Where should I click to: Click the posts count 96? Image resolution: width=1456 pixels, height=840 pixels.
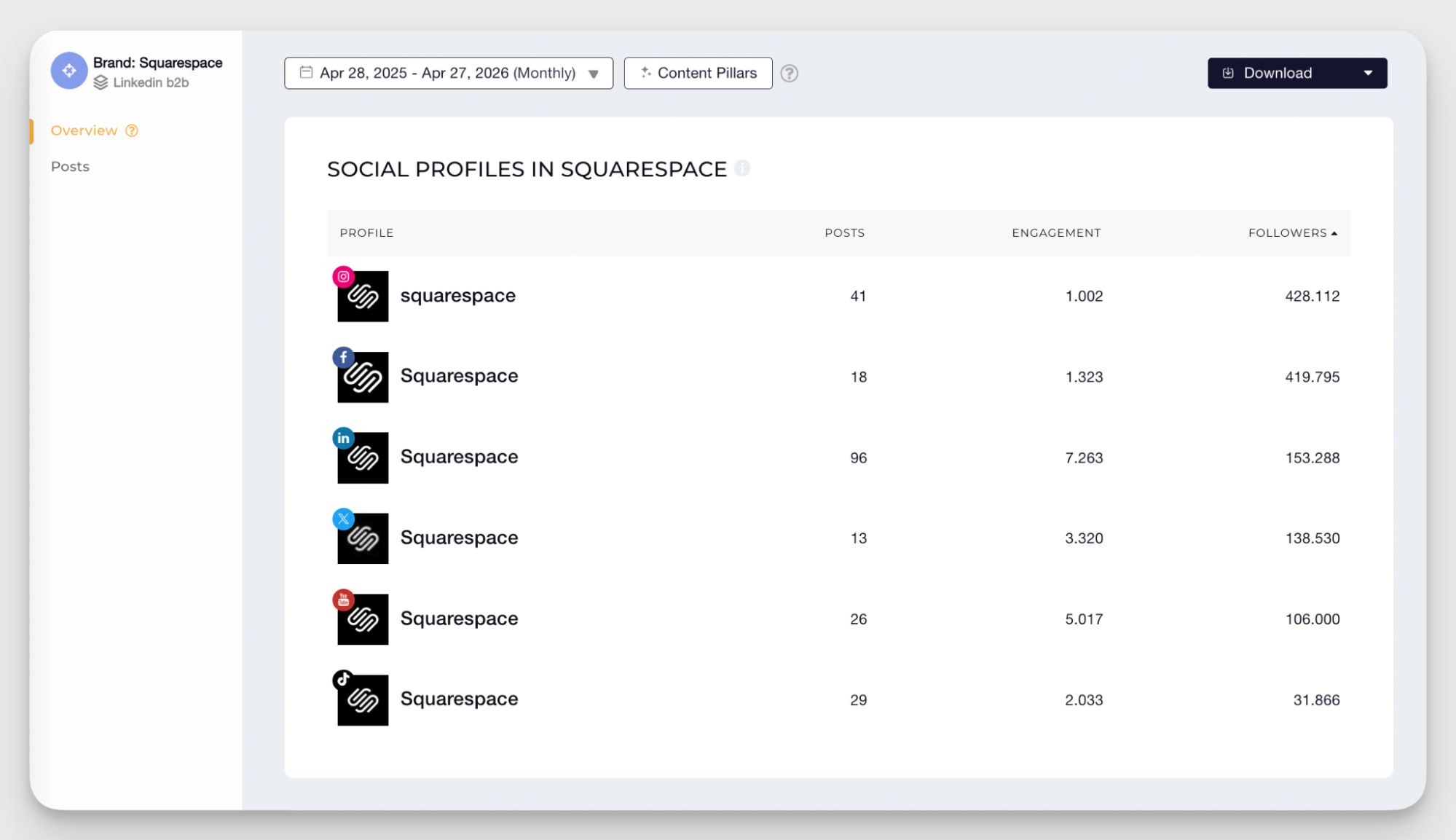coord(858,458)
